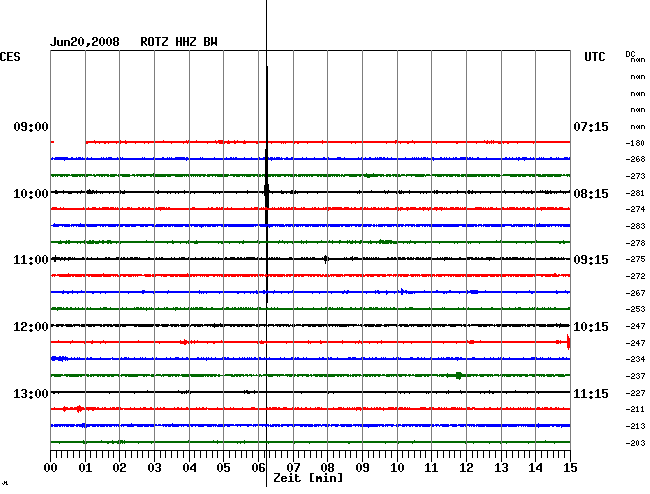Click the 10:15 UTC time label
650x494 pixels.
click(591, 327)
